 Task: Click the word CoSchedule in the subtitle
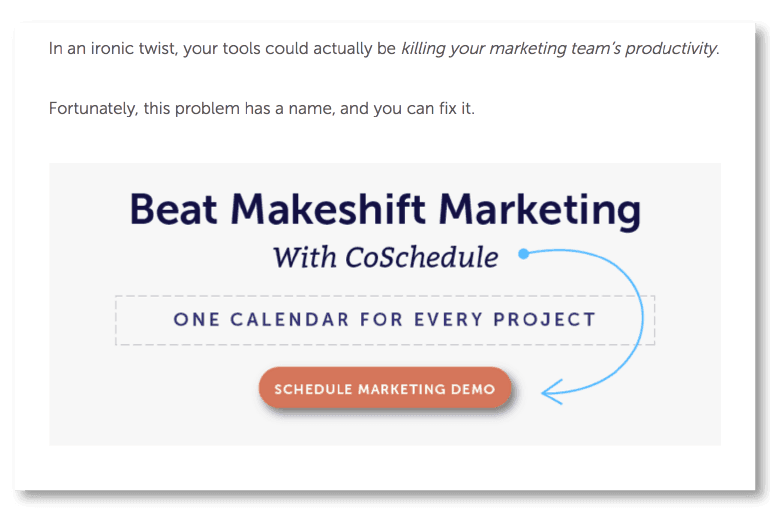click(x=422, y=257)
